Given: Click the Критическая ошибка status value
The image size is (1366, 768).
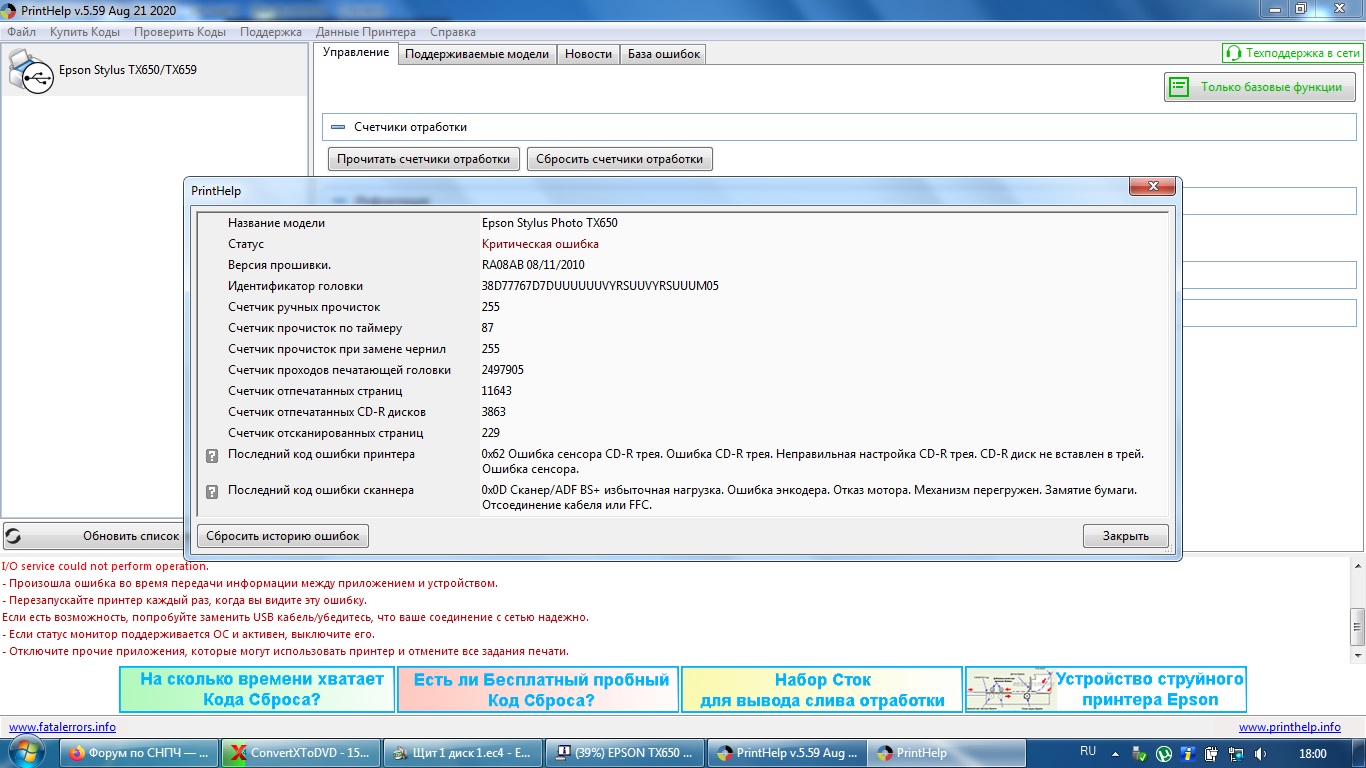Looking at the screenshot, I should click(x=540, y=244).
